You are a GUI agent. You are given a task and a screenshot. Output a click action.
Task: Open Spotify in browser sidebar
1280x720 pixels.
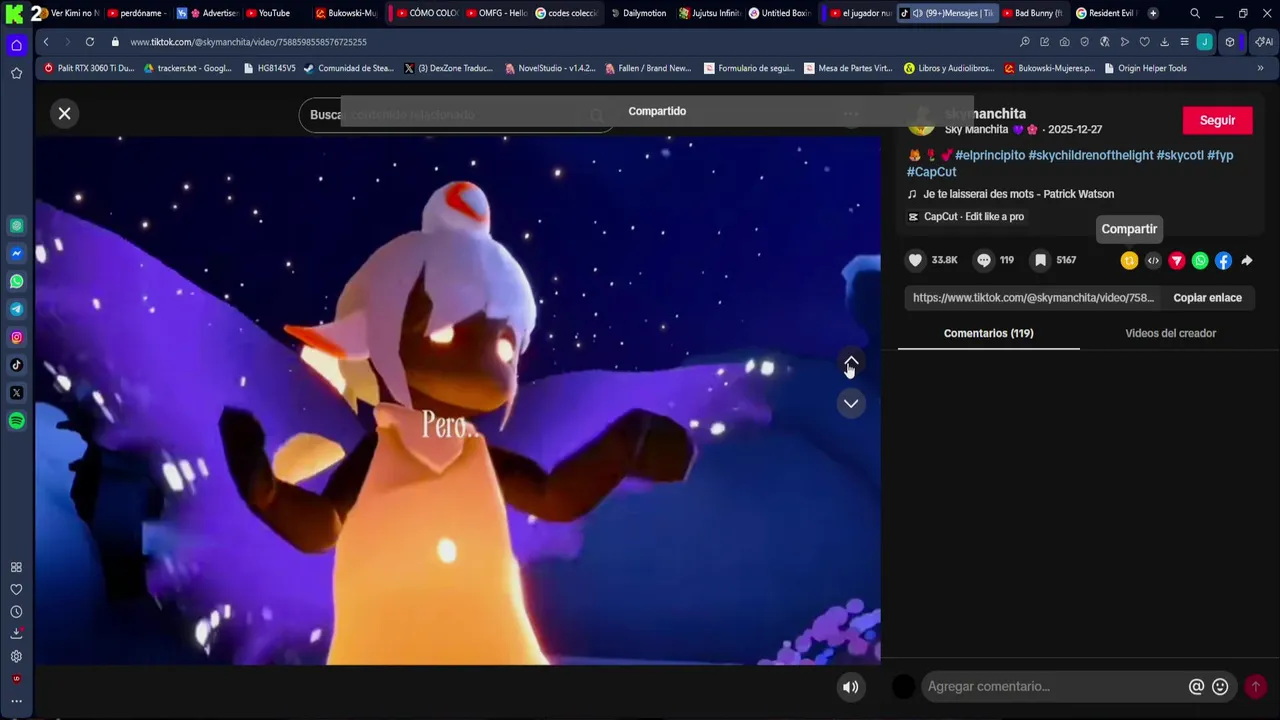[x=16, y=421]
